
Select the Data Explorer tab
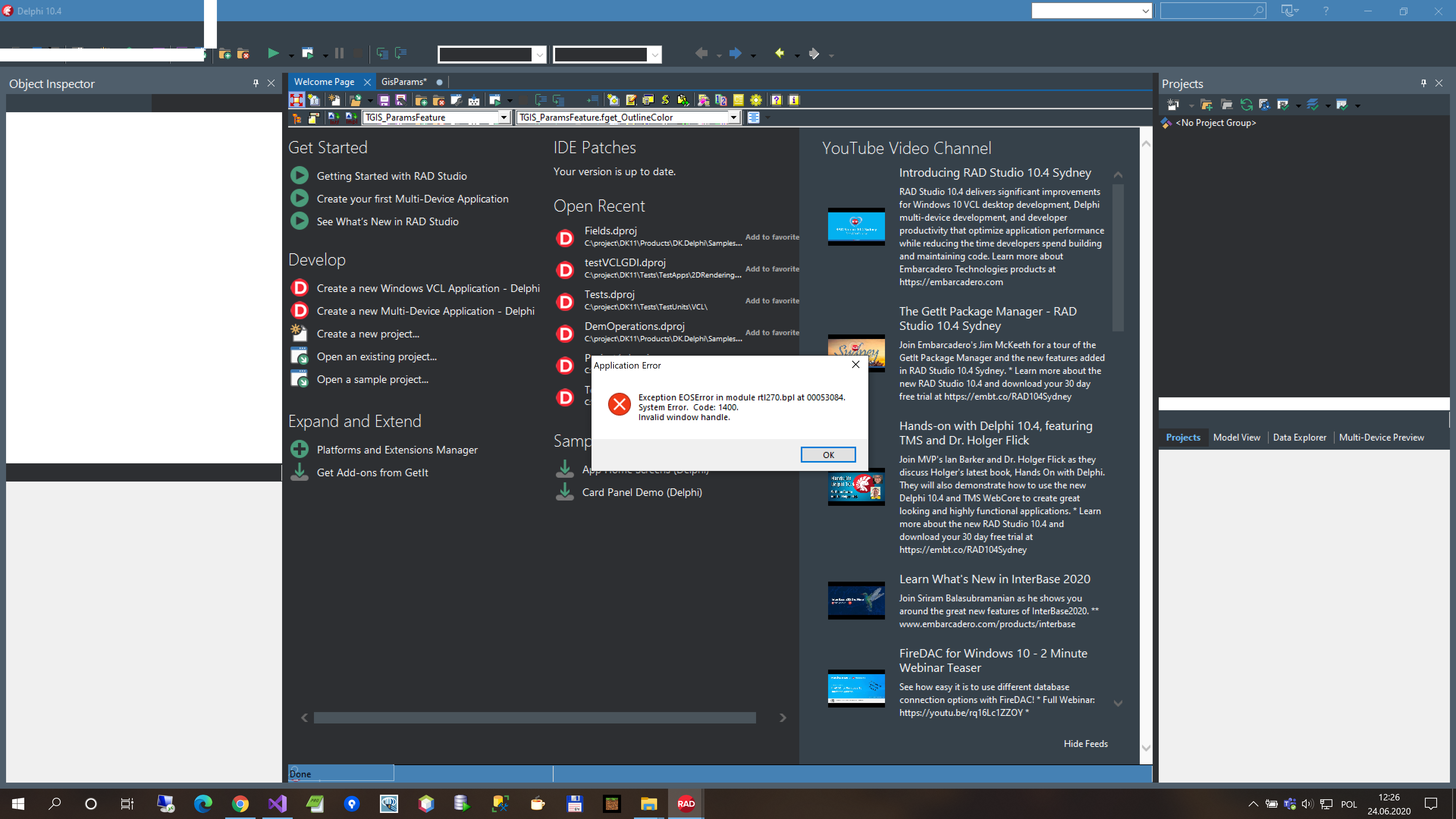point(1300,437)
